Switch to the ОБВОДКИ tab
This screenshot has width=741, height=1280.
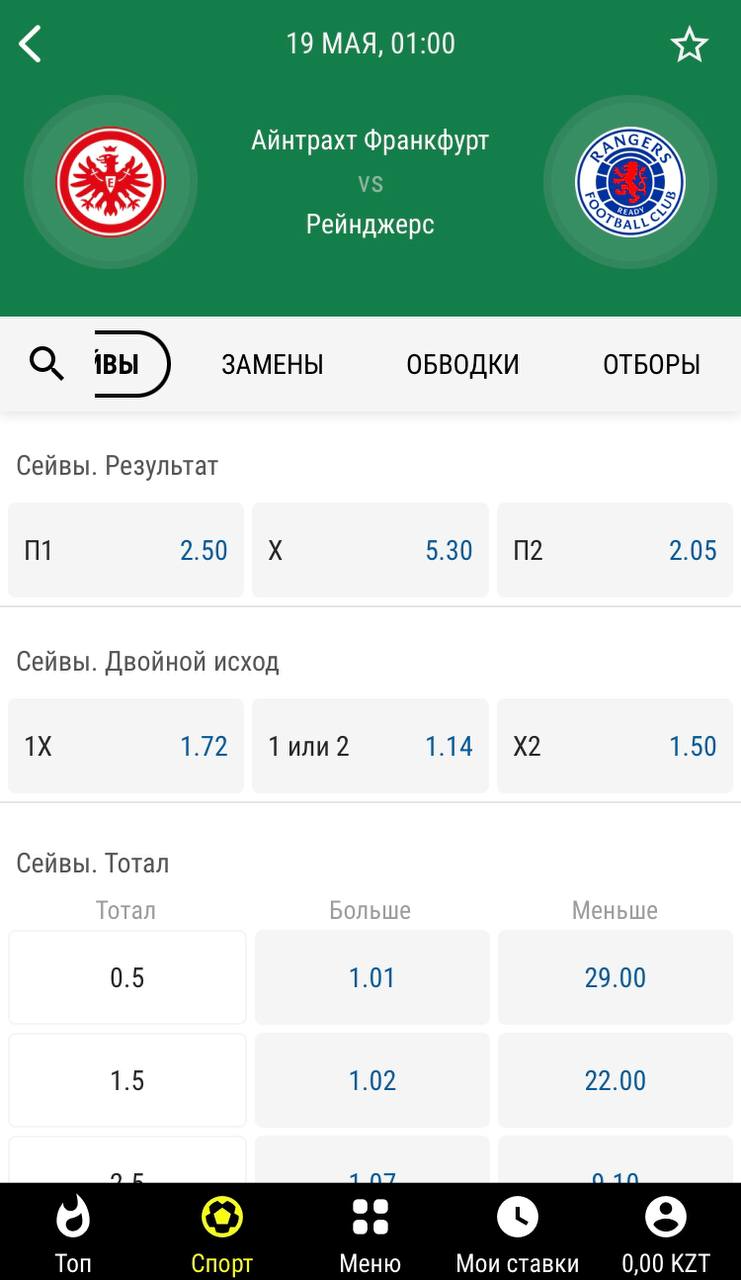tap(462, 365)
